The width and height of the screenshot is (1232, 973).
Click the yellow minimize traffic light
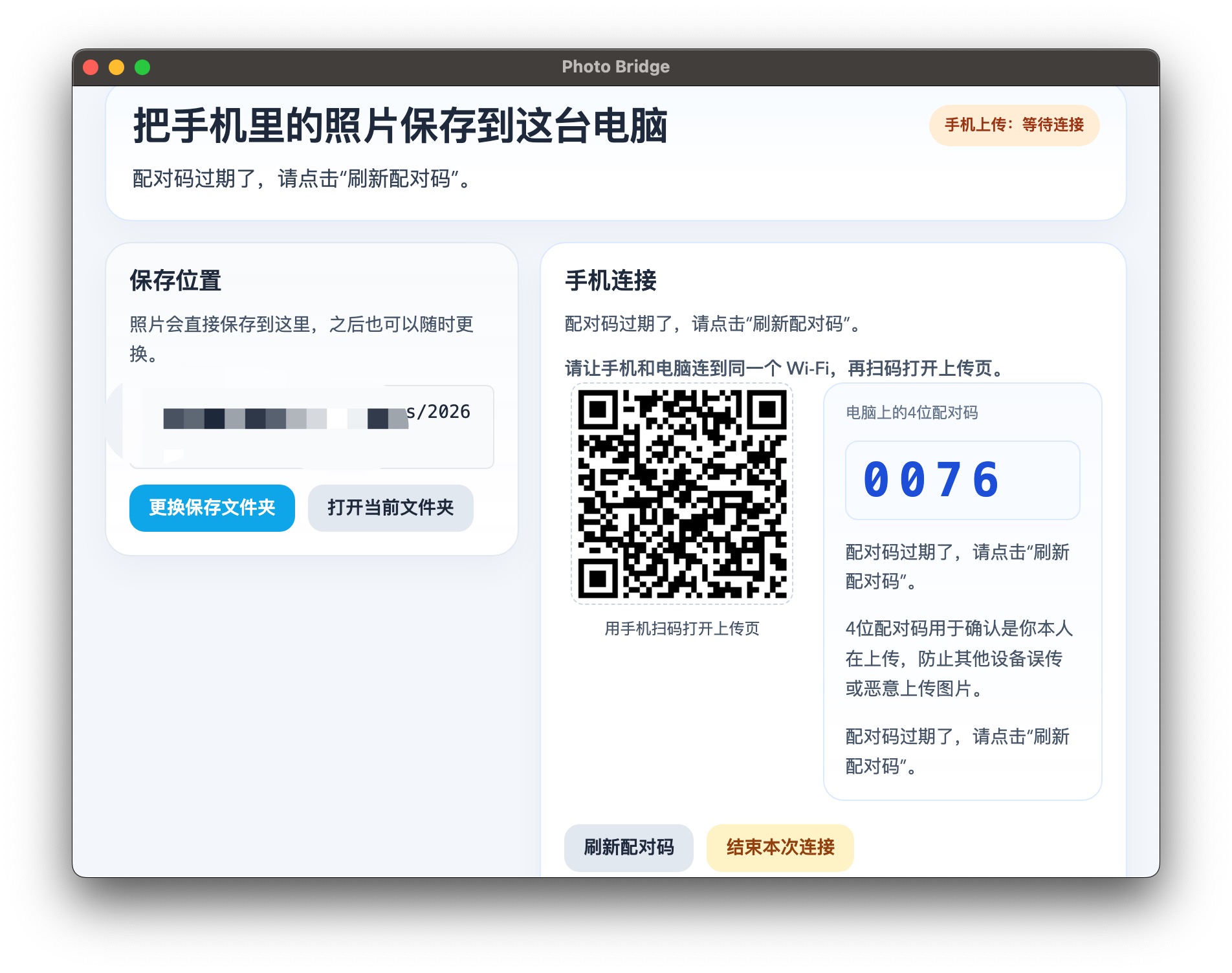[x=116, y=66]
